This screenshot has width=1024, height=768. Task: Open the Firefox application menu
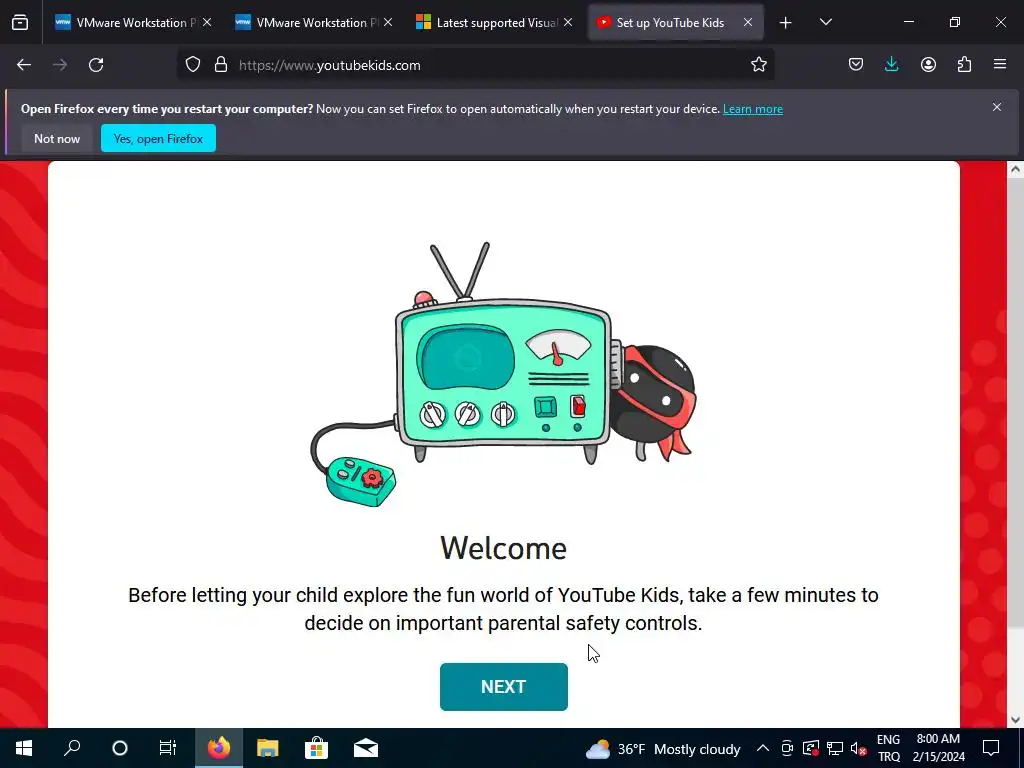pyautogui.click(x=1000, y=65)
